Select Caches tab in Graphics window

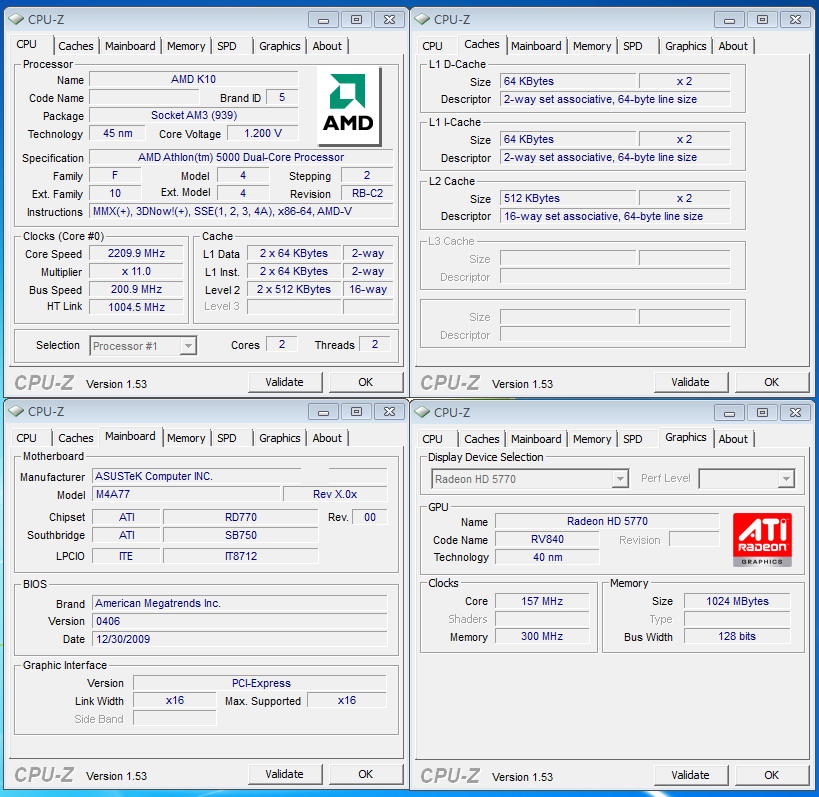482,439
